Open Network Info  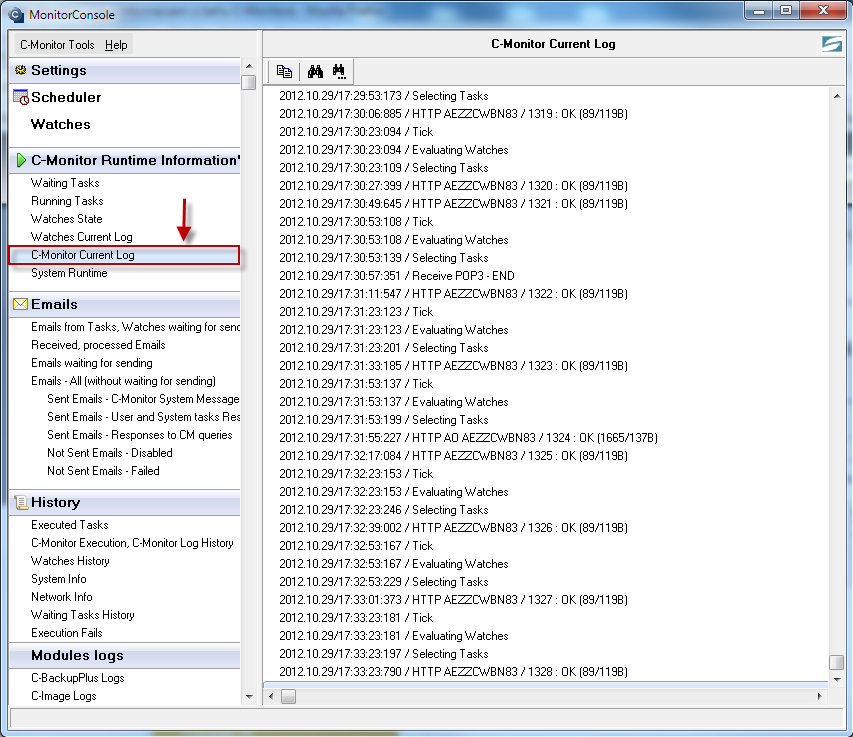tap(61, 597)
